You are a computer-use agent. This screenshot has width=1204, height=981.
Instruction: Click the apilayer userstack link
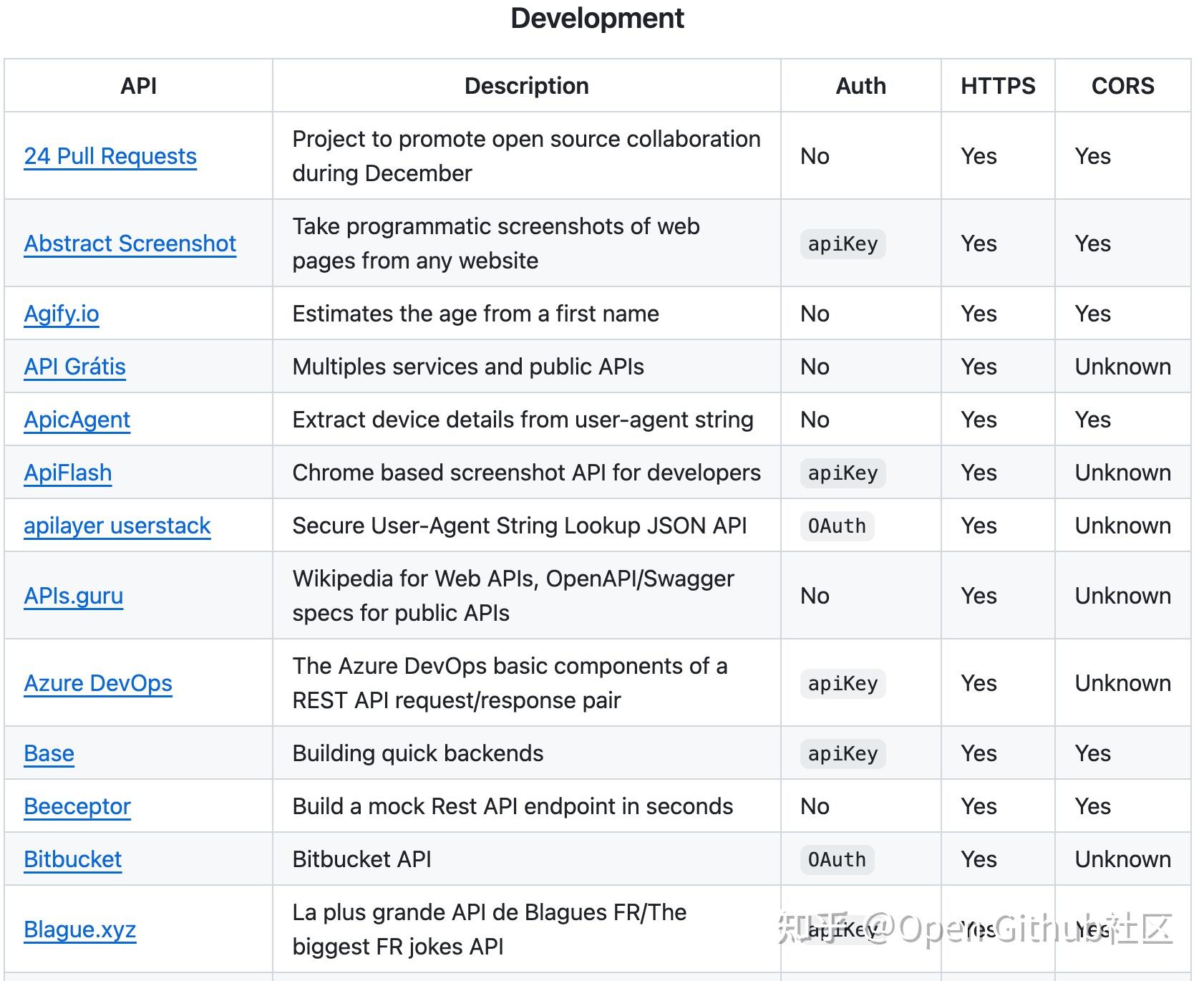[x=117, y=526]
